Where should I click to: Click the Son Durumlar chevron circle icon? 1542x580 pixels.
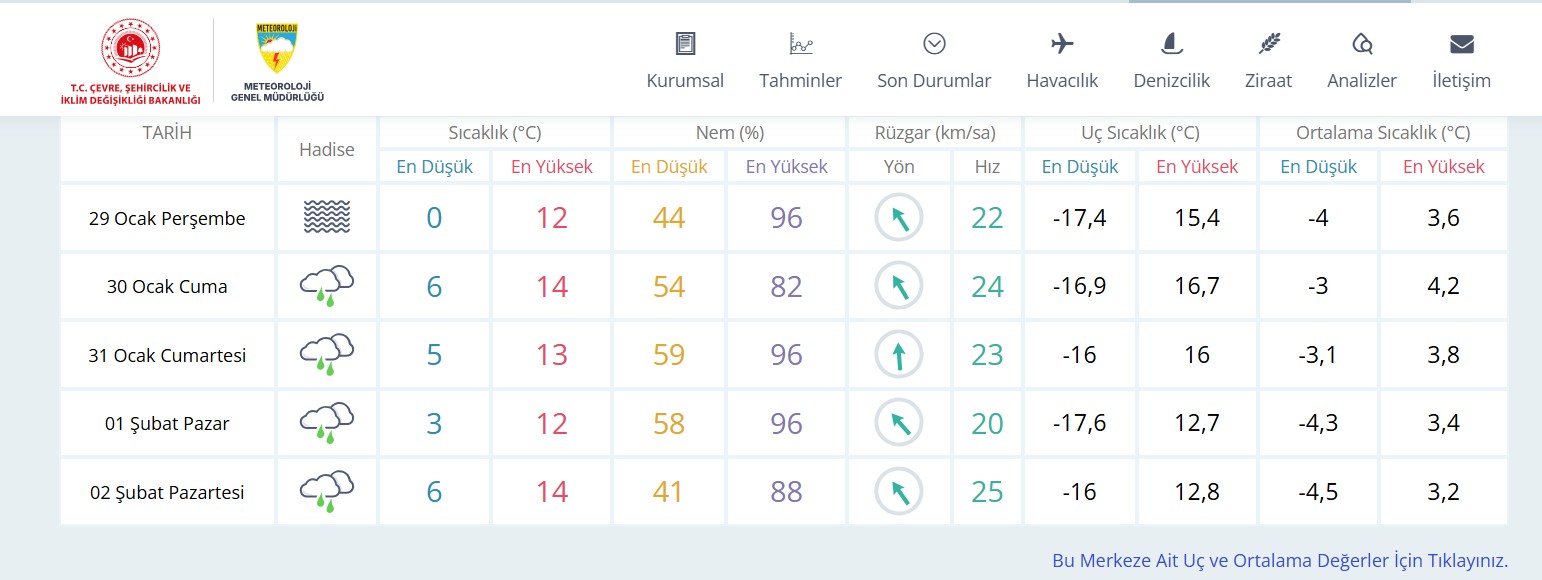934,43
